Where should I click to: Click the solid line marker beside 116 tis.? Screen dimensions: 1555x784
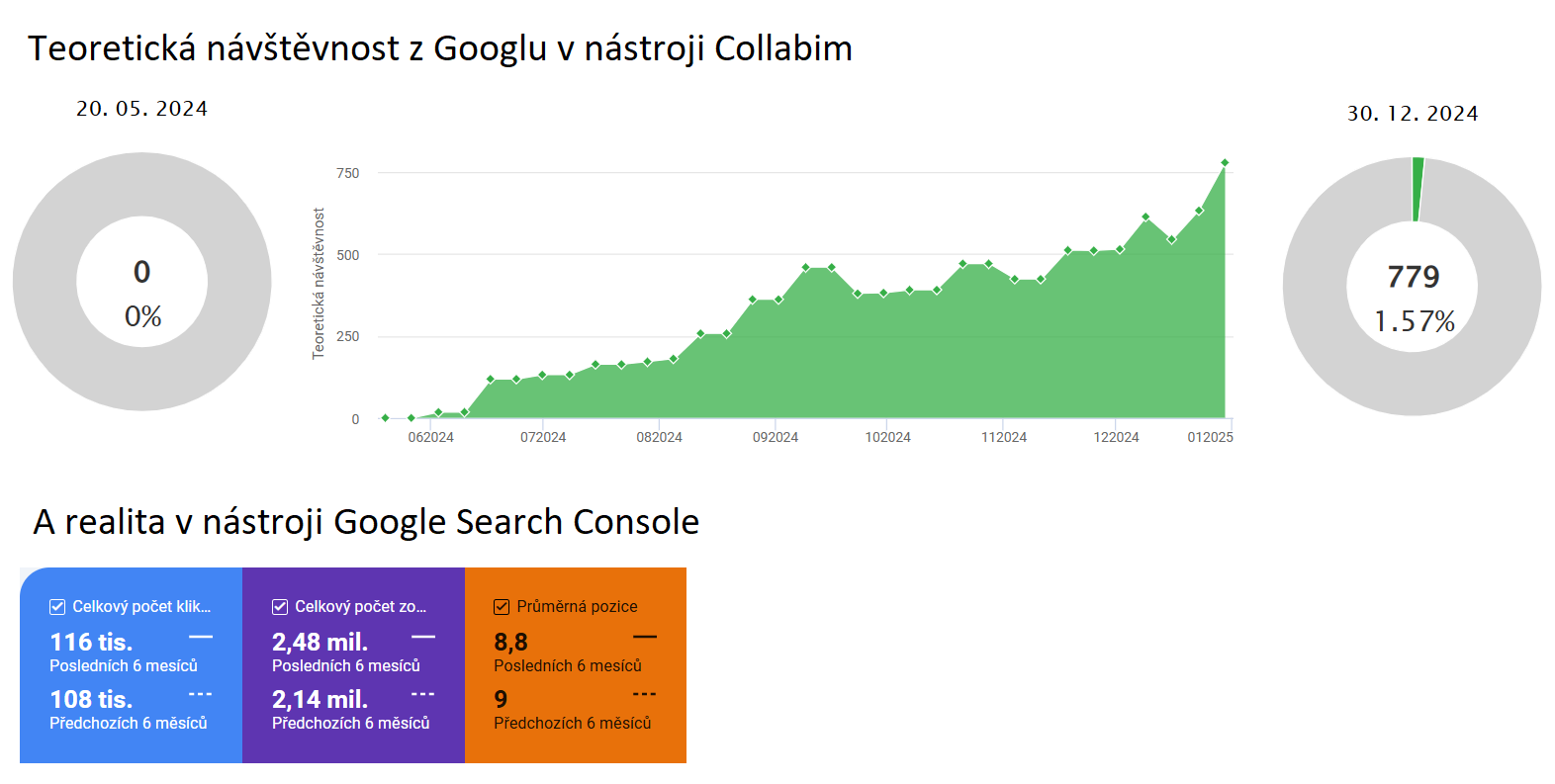(201, 637)
